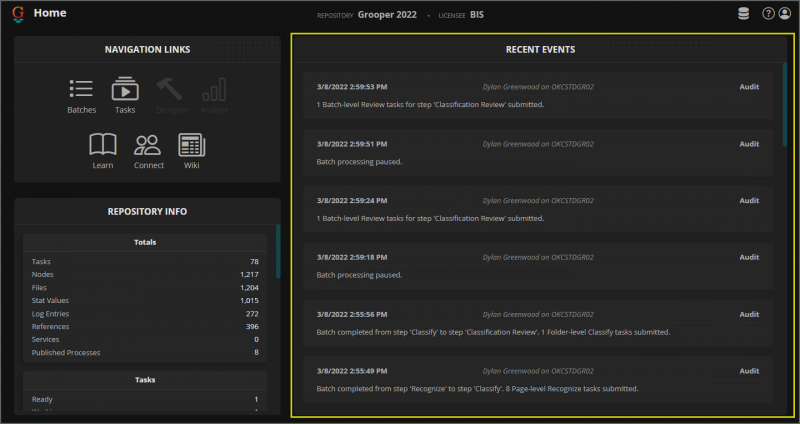Image resolution: width=800 pixels, height=424 pixels.
Task: Click the References total row
Action: pos(145,327)
